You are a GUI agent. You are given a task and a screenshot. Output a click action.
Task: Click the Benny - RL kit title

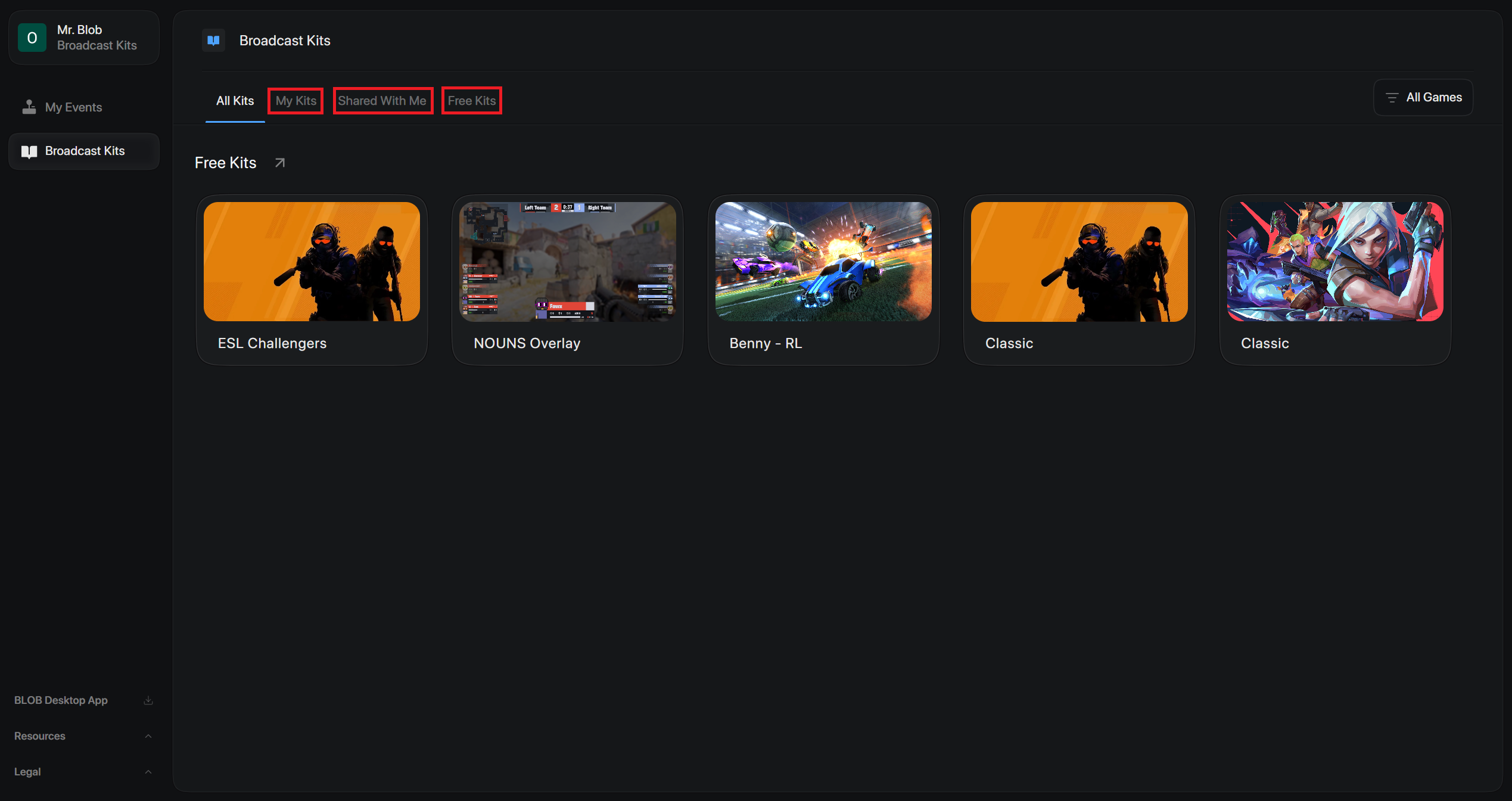point(766,343)
